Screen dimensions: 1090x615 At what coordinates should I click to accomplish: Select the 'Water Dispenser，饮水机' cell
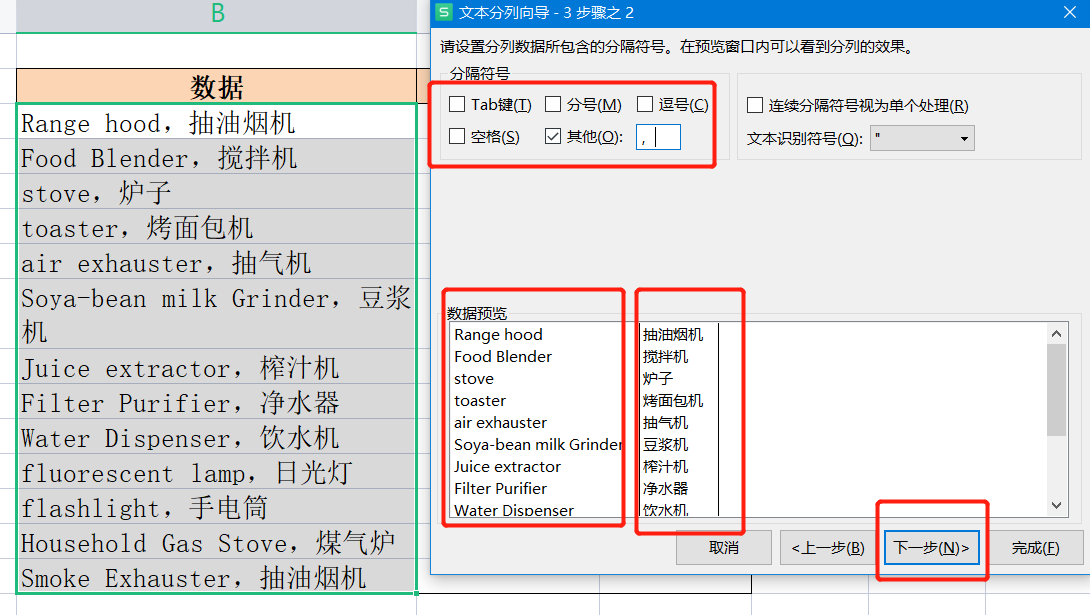[x=217, y=436]
